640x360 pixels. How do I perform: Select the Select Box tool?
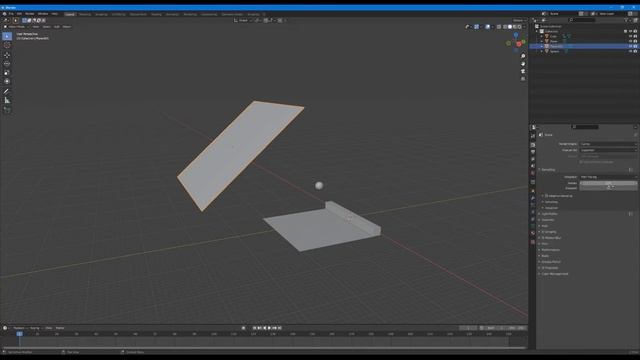pyautogui.click(x=7, y=36)
